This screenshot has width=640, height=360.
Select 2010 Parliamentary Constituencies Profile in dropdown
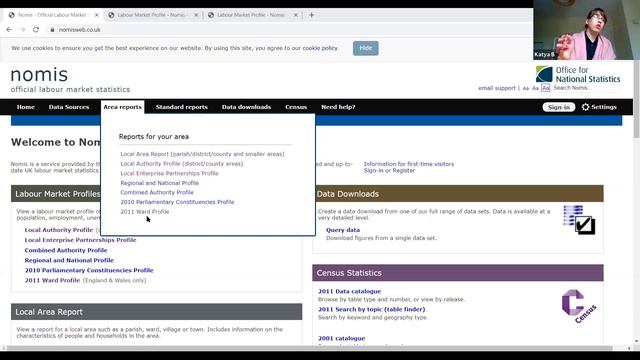point(177,202)
